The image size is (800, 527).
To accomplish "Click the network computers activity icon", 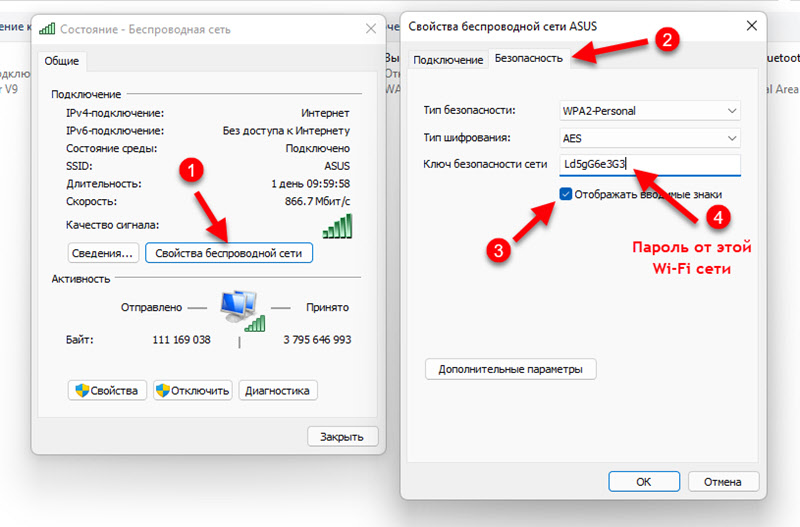I will pyautogui.click(x=239, y=309).
